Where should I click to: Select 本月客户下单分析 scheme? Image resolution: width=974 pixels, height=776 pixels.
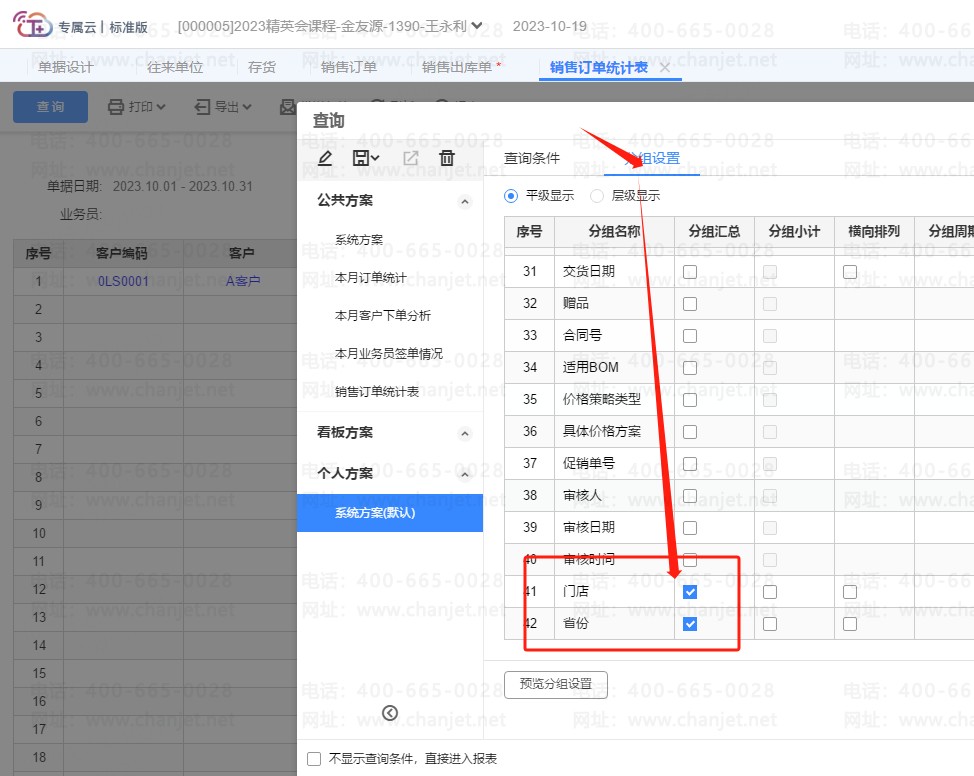pyautogui.click(x=382, y=315)
